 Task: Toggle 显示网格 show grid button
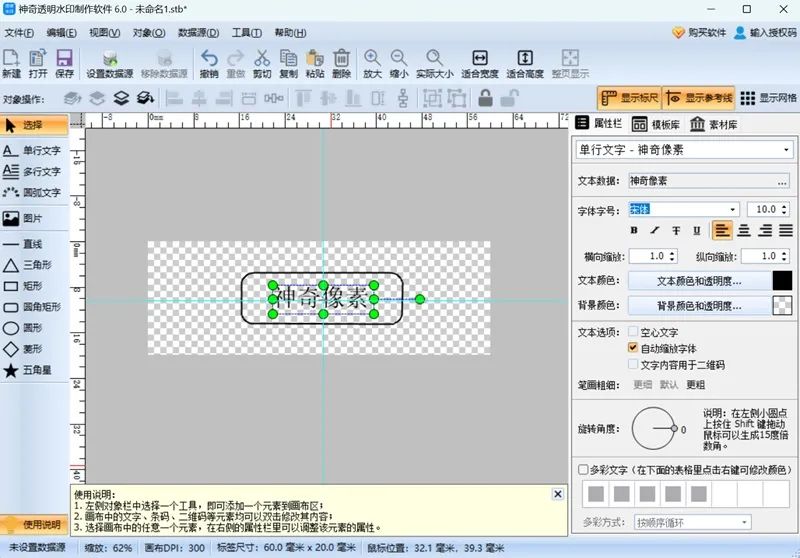click(x=768, y=98)
